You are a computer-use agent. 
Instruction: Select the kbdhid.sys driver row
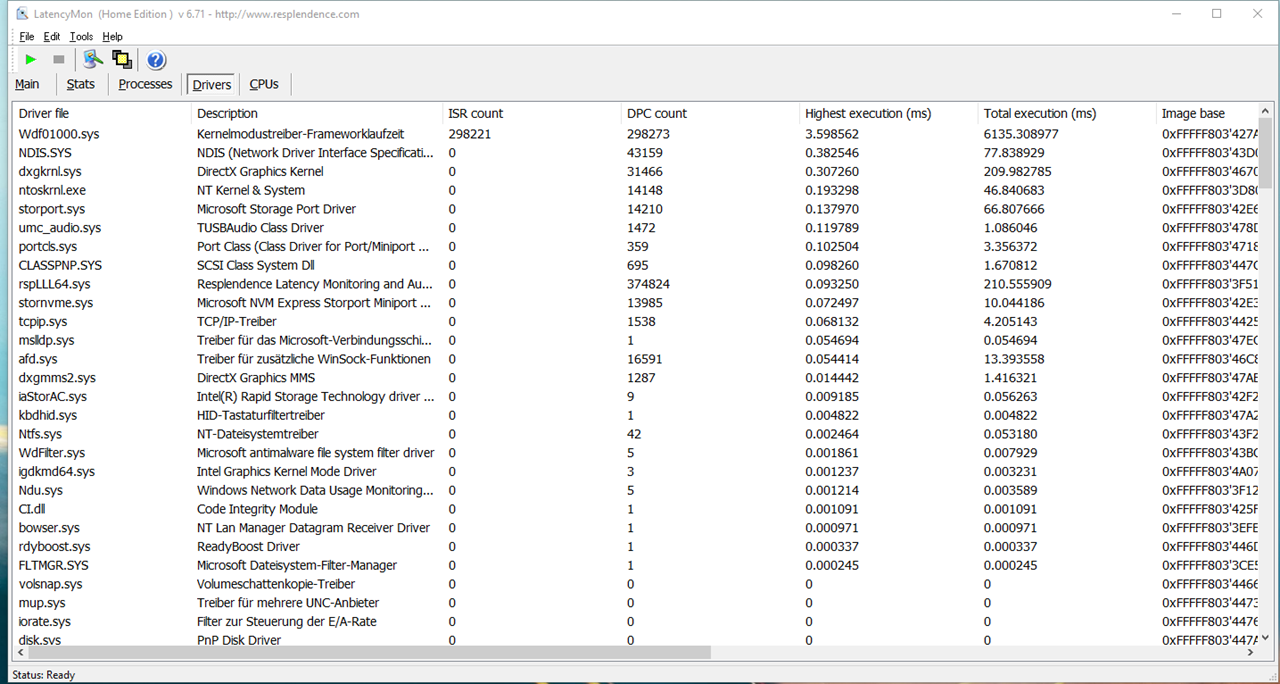634,415
